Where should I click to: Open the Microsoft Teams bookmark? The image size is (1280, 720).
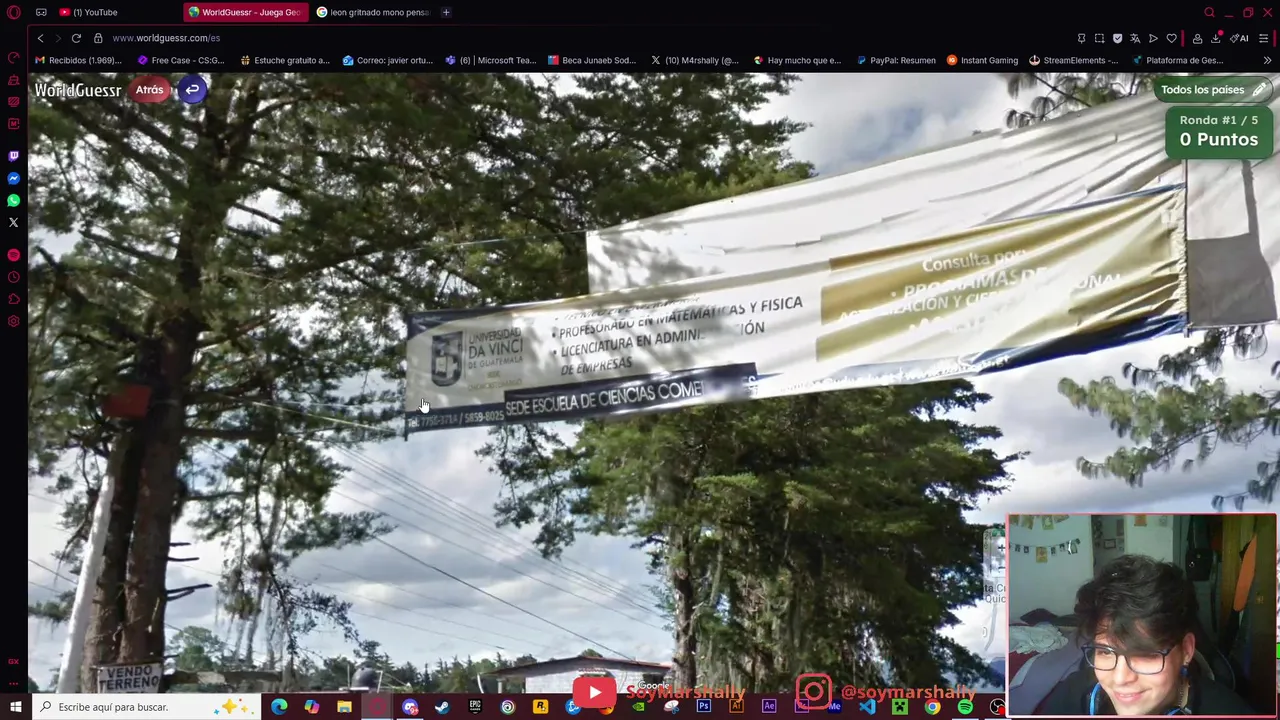pyautogui.click(x=491, y=60)
